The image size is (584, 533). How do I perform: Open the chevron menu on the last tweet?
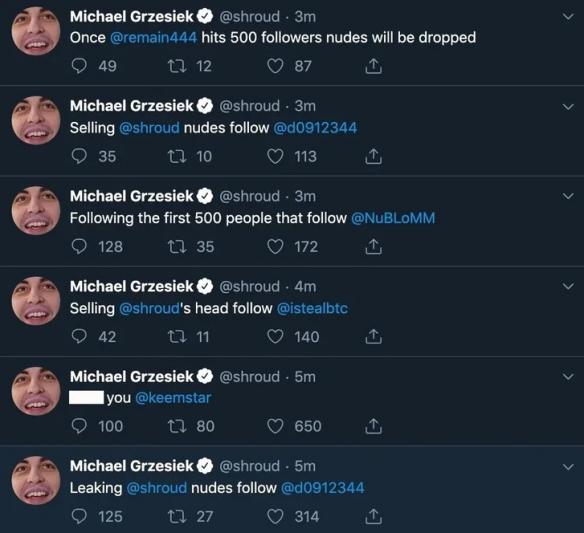pyautogui.click(x=568, y=466)
